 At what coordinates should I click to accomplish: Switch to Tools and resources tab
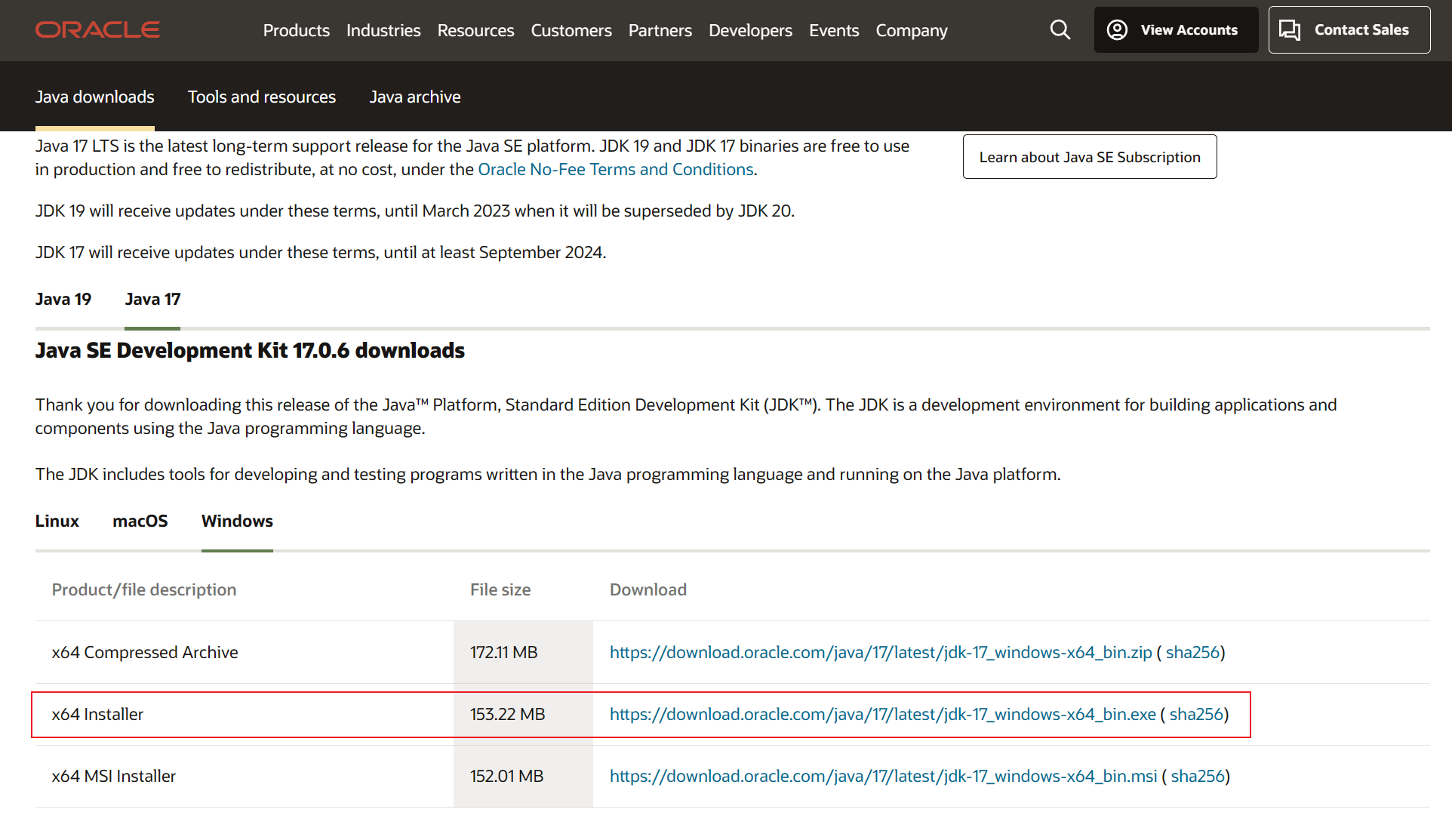click(261, 97)
